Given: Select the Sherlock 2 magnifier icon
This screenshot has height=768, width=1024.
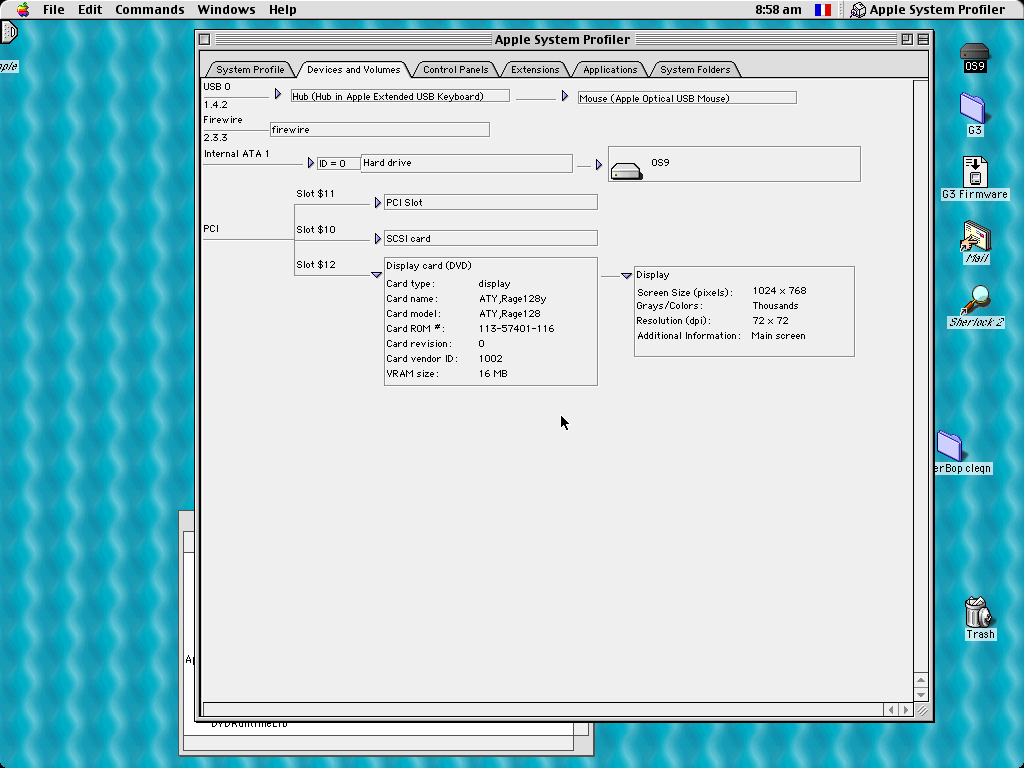Looking at the screenshot, I should point(975,300).
